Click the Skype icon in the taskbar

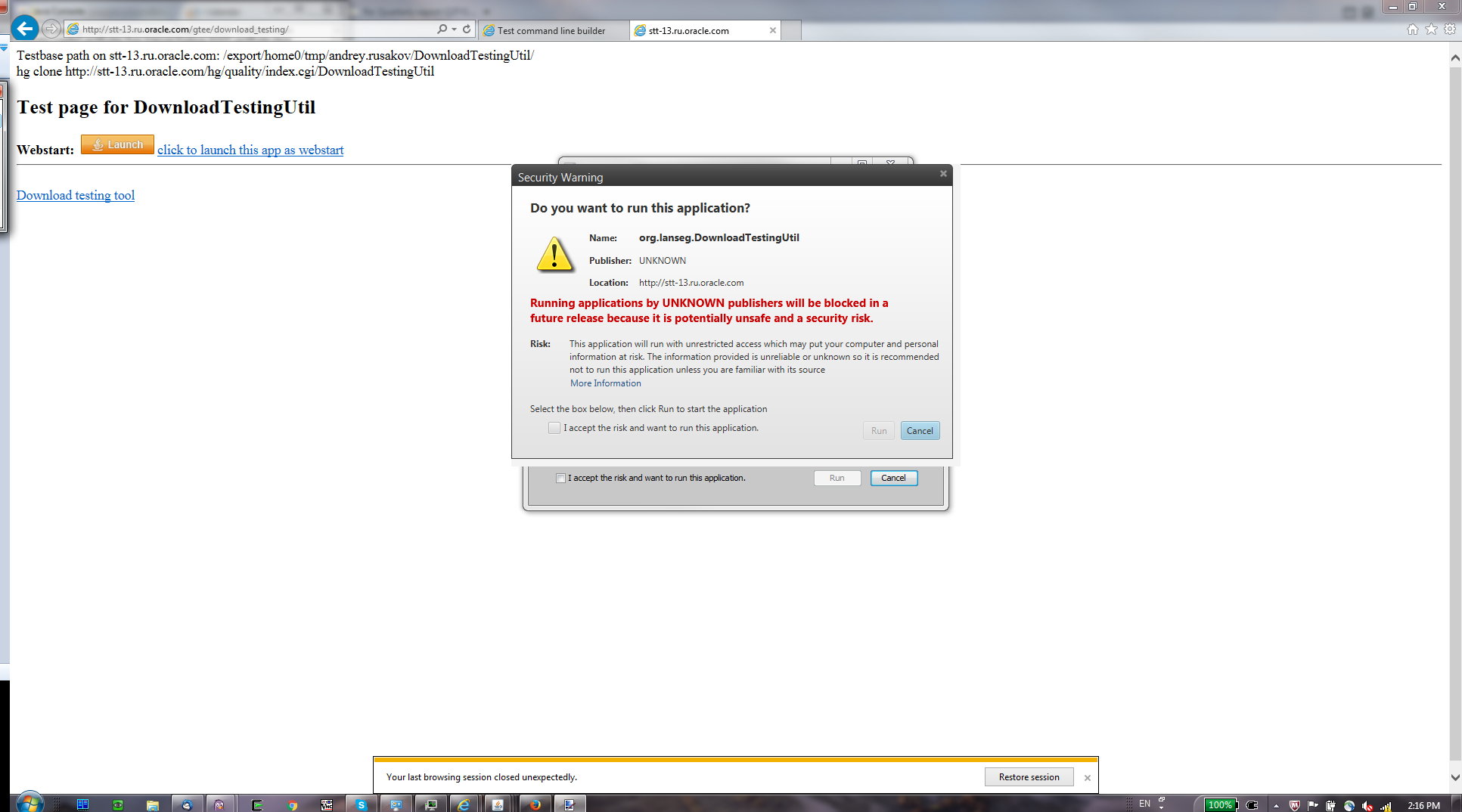coord(362,804)
